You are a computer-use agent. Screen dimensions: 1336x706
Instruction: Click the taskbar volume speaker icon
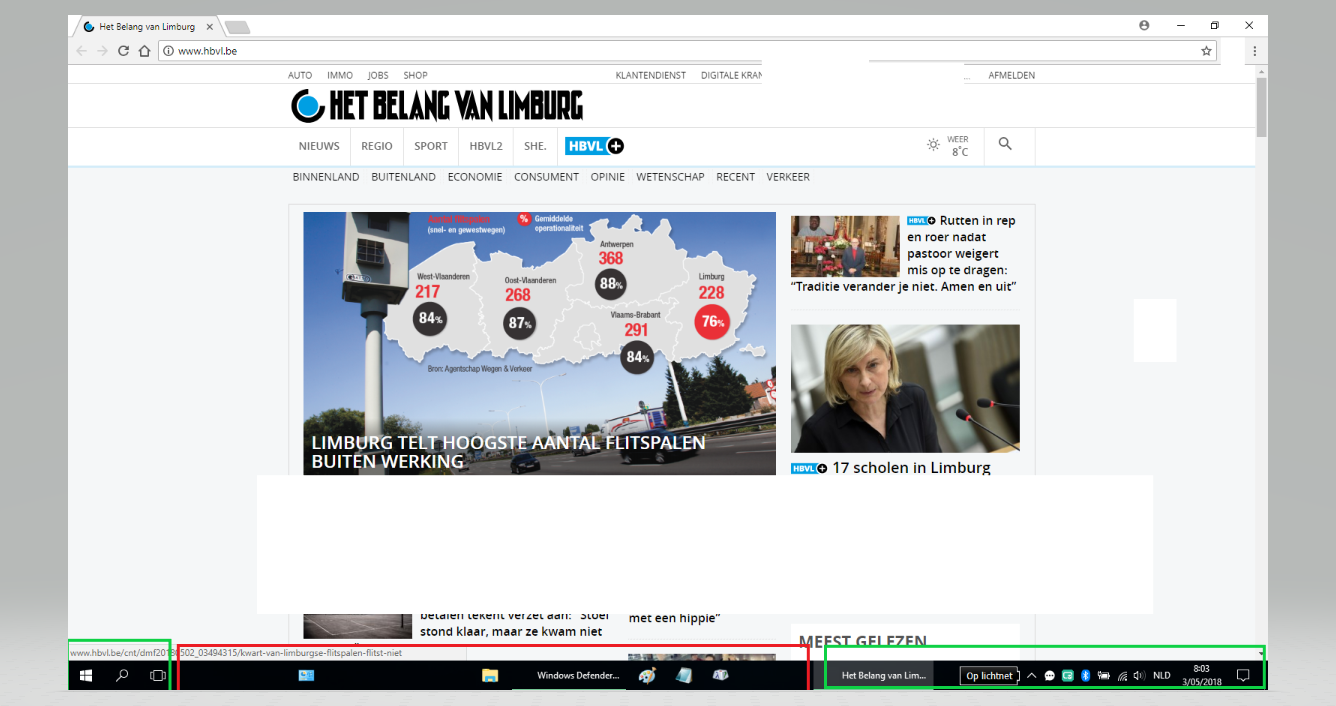pos(1139,676)
